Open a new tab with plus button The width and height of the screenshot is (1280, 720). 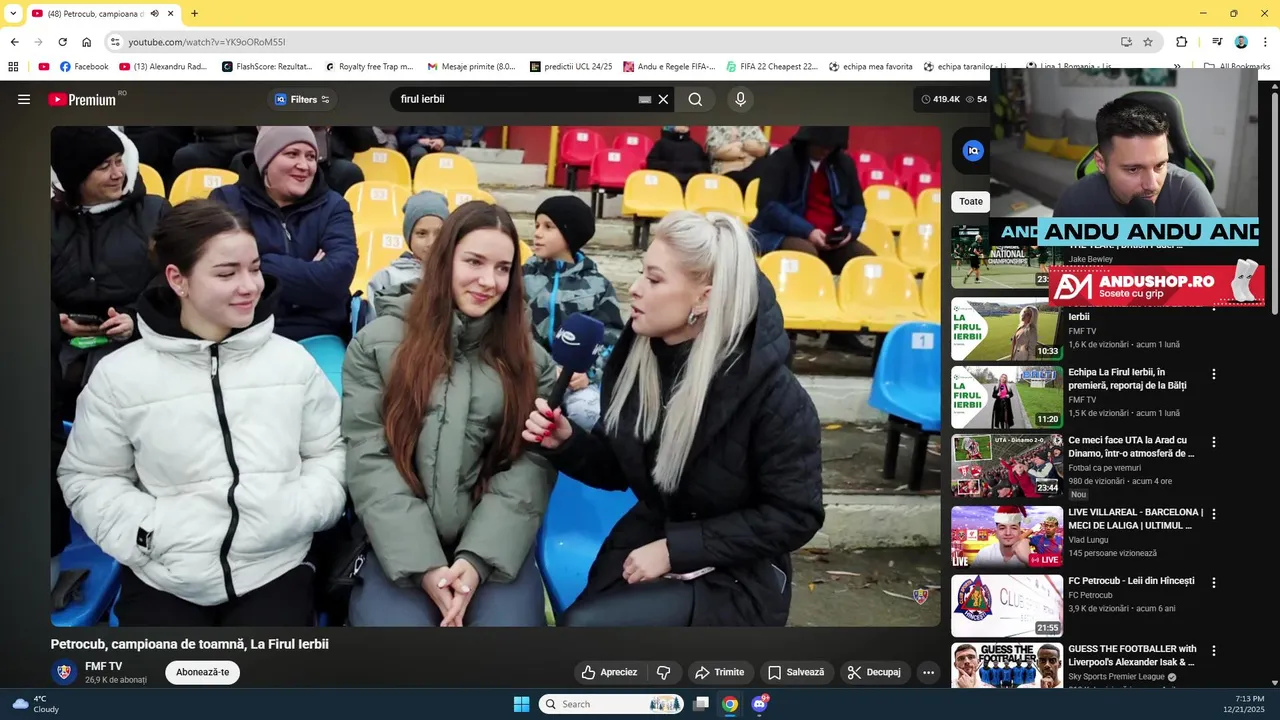click(x=194, y=13)
